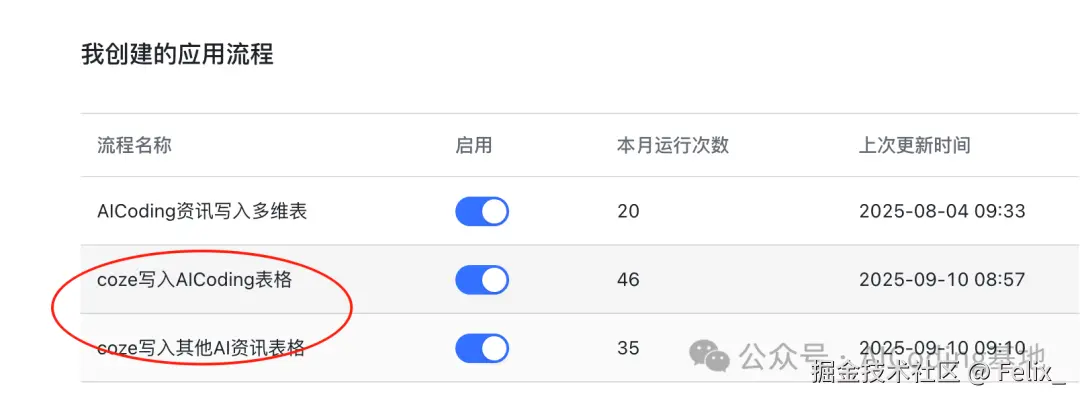Screen dimensions: 1080x400
Task: Open the coze写入其他AI资讯表格 flow
Action: point(201,349)
